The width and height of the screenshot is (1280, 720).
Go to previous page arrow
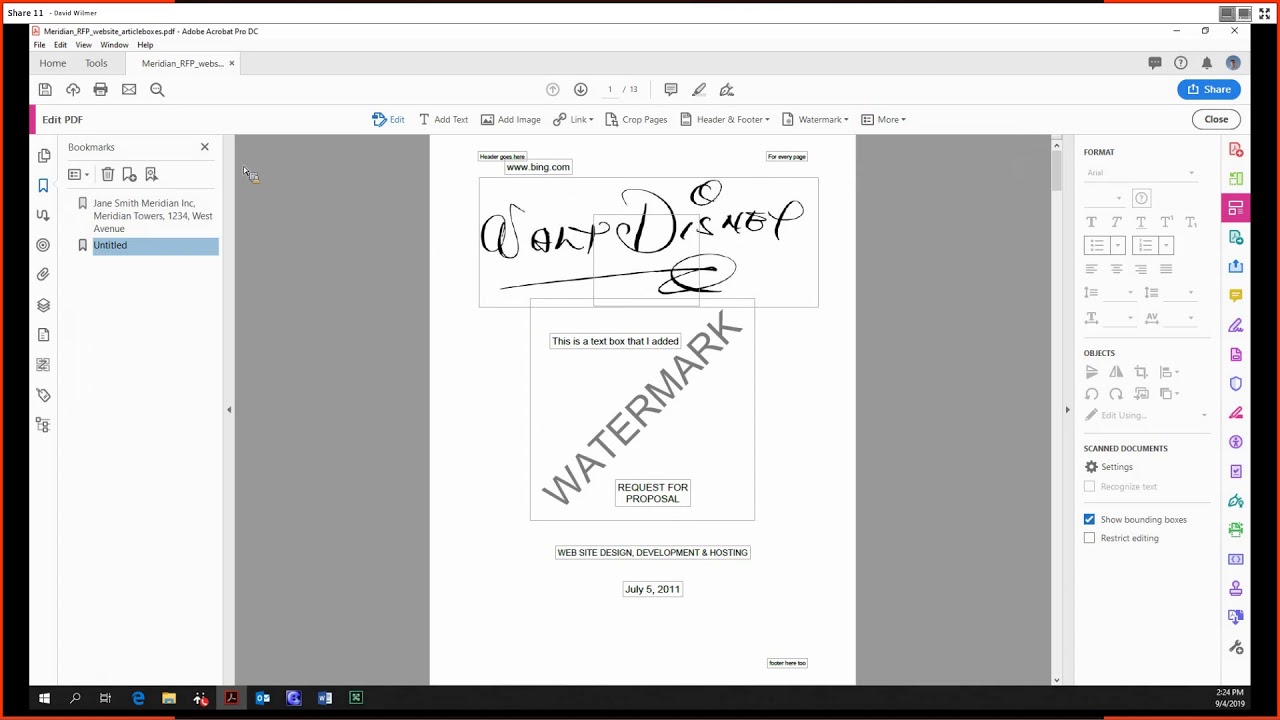coord(552,89)
